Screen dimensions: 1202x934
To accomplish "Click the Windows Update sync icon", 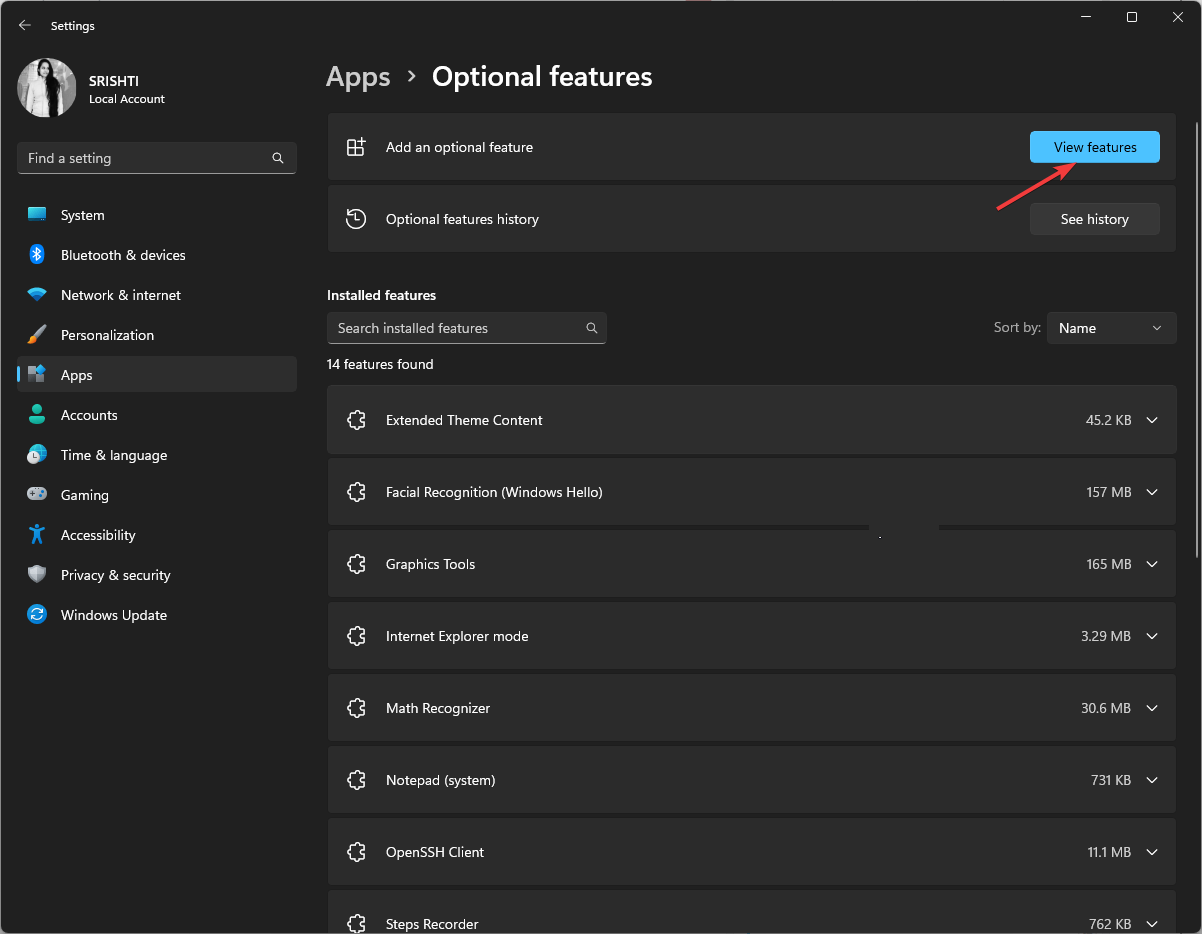I will coord(37,615).
